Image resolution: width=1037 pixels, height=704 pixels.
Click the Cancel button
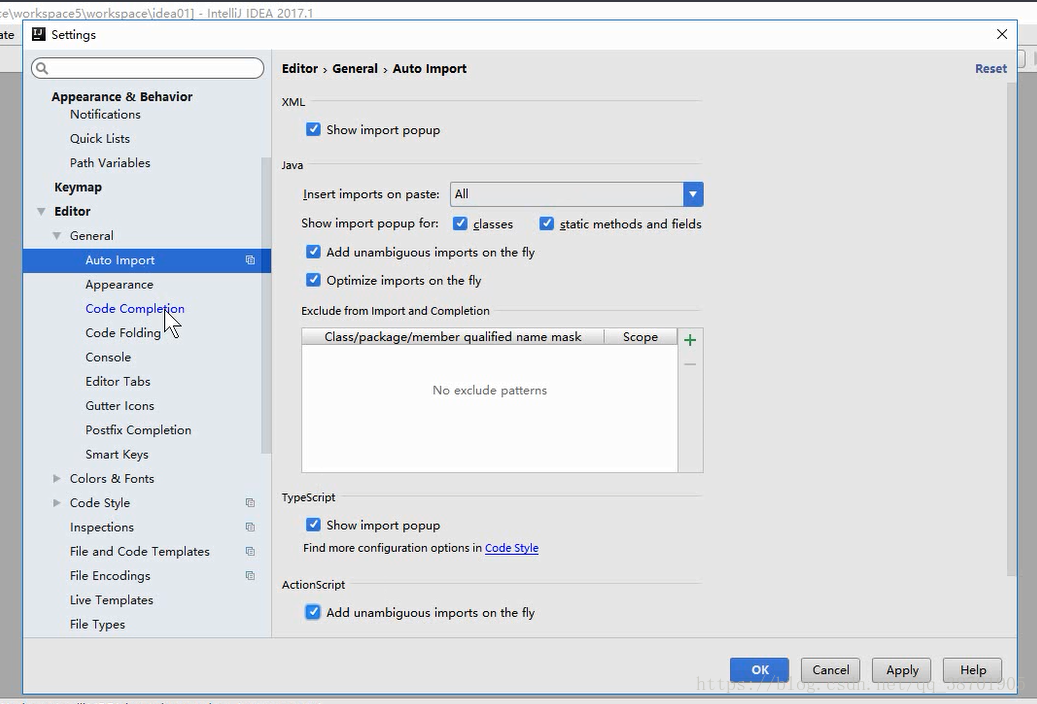(x=831, y=670)
